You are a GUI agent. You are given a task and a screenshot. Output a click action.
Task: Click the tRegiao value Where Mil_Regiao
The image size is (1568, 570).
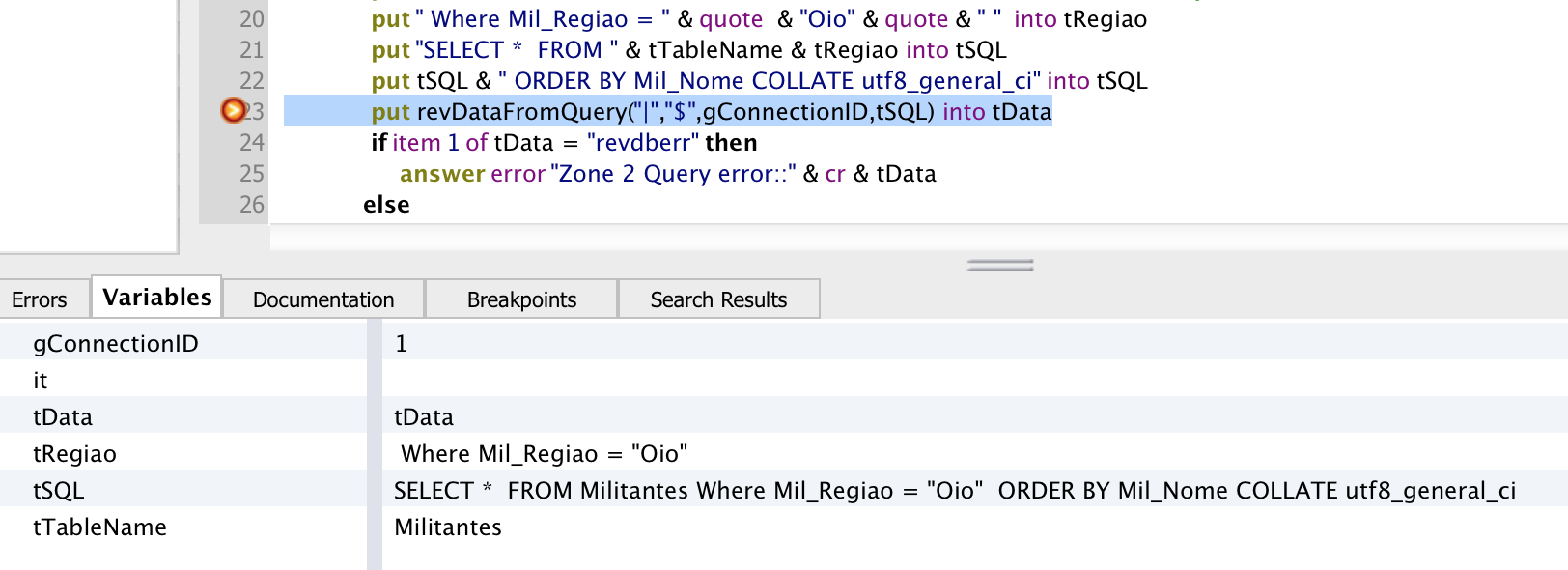point(544,454)
